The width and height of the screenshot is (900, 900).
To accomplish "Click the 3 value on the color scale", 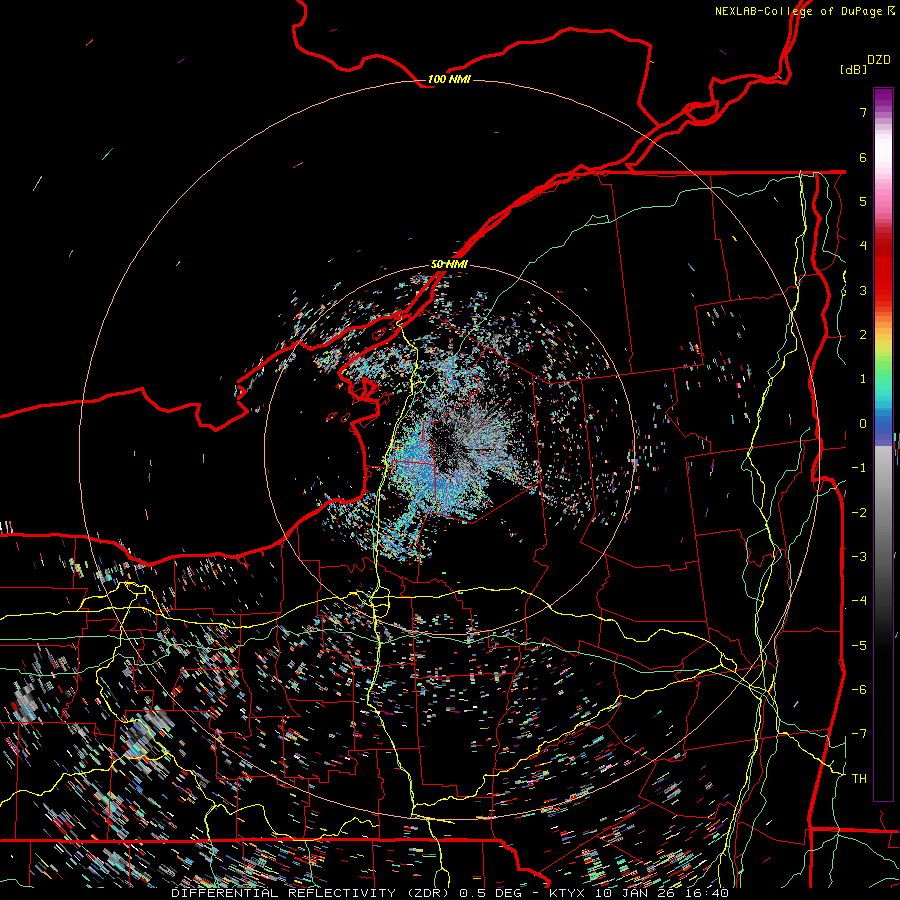I will [x=863, y=290].
